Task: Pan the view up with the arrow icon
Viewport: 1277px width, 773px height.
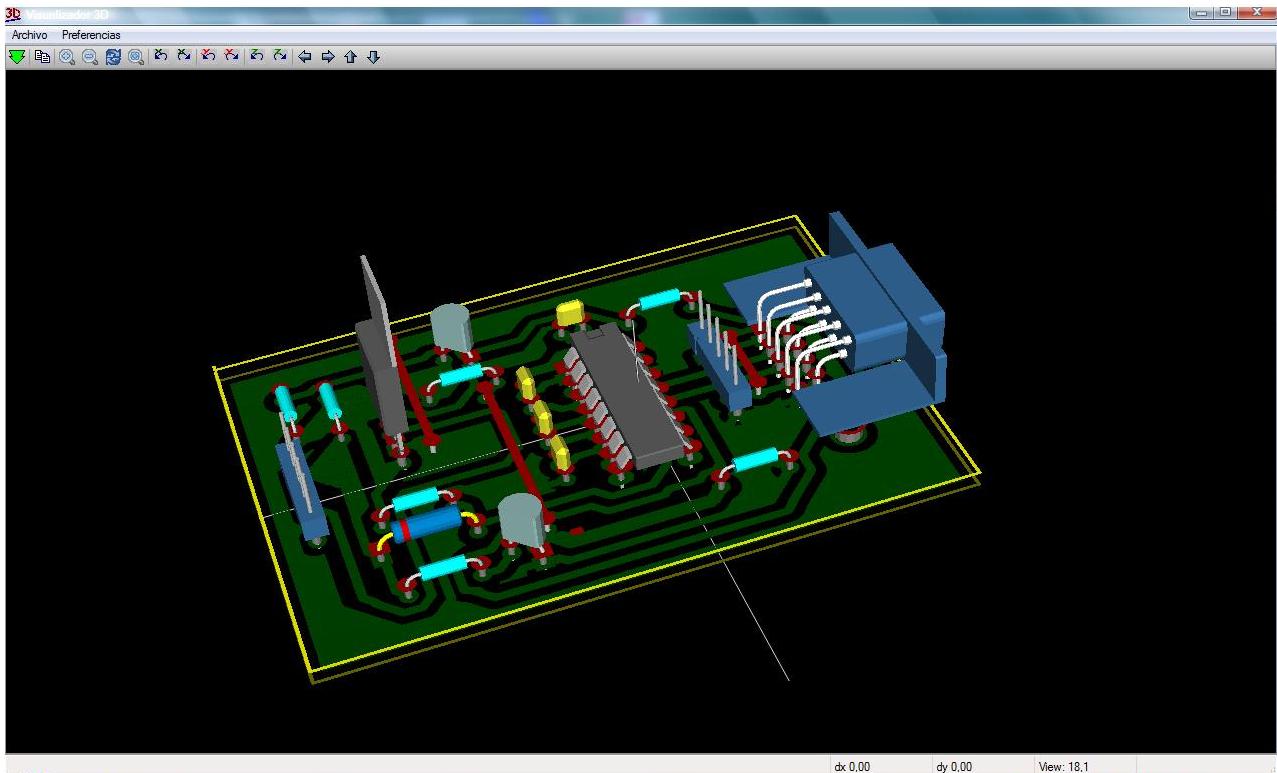Action: click(351, 57)
